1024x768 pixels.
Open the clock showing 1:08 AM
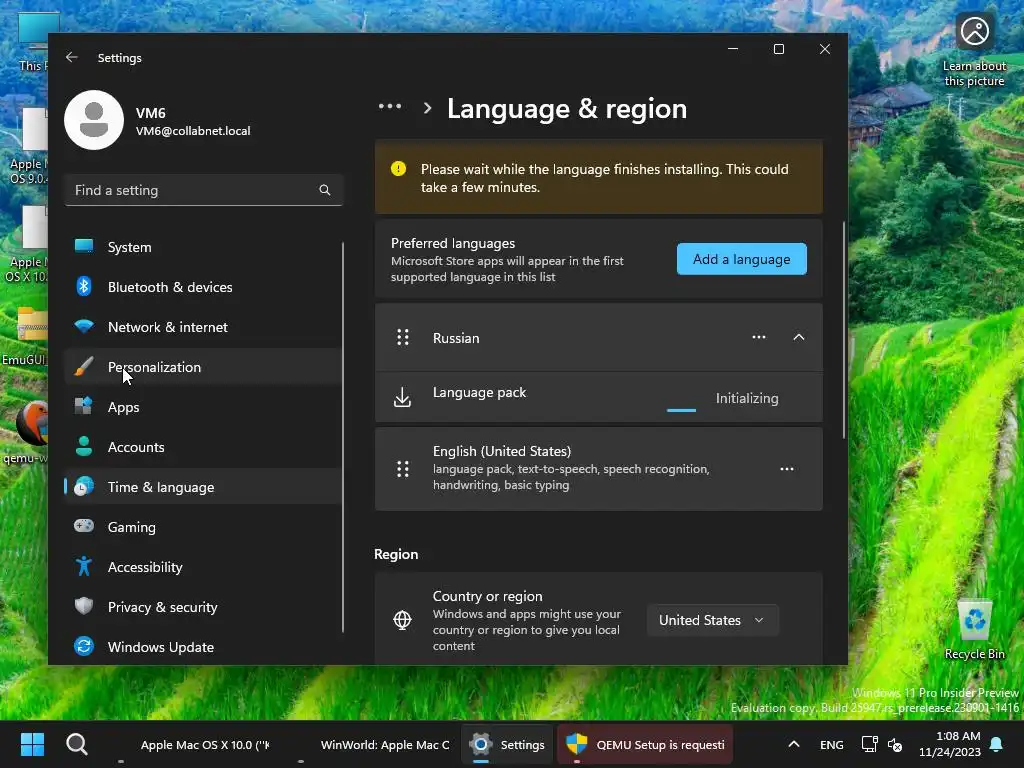[x=950, y=744]
